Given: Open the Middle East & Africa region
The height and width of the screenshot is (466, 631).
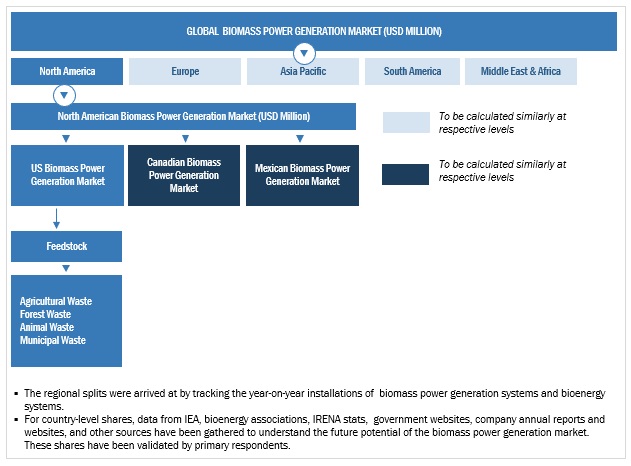Looking at the screenshot, I should point(520,71).
